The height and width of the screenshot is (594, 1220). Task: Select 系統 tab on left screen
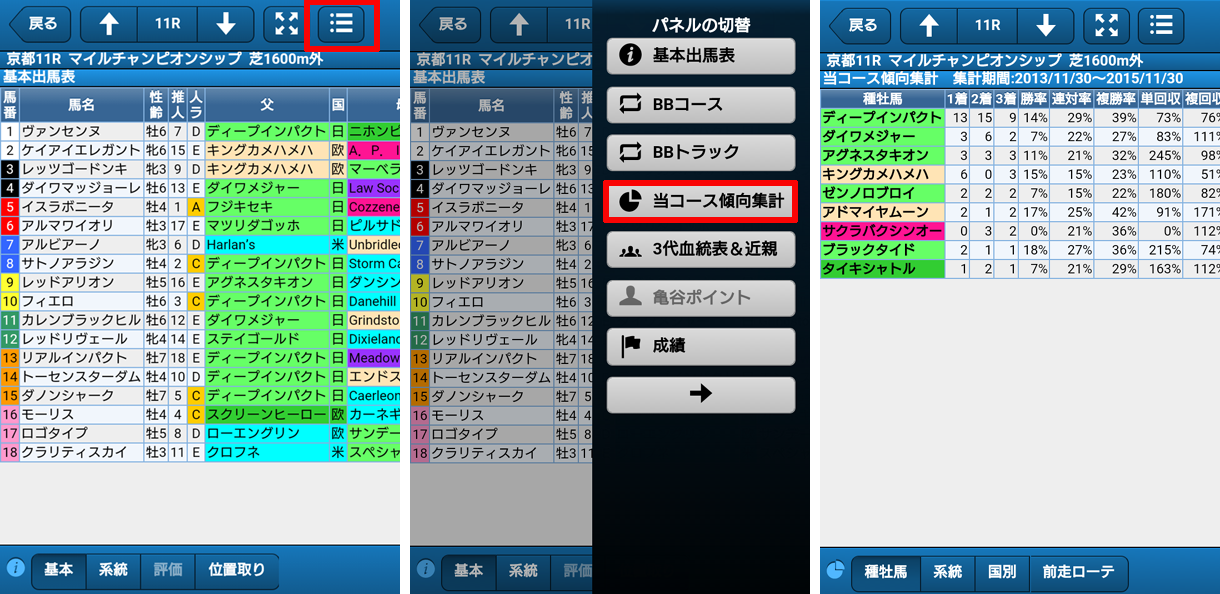click(113, 570)
